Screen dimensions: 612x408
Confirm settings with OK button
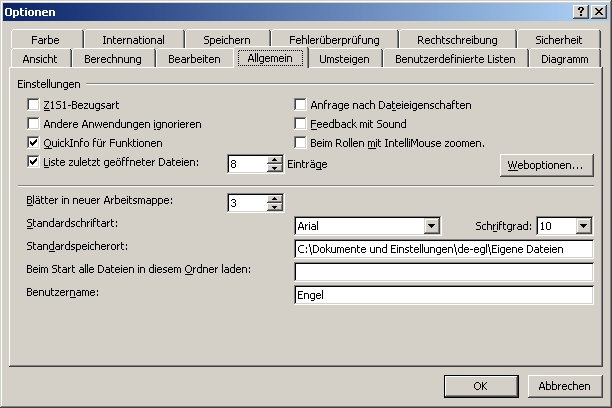481,386
